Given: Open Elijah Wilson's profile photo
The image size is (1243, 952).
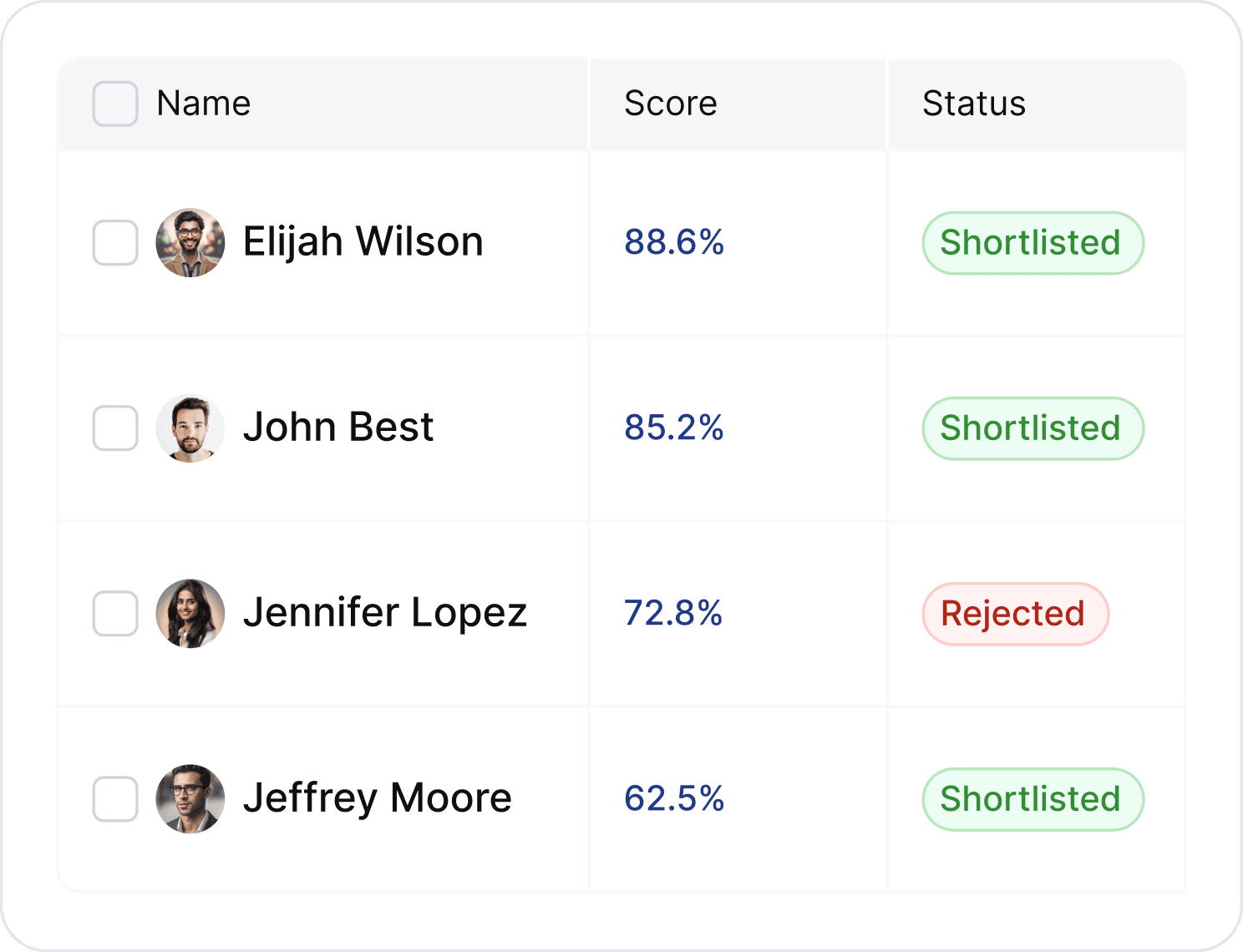Looking at the screenshot, I should (x=190, y=242).
